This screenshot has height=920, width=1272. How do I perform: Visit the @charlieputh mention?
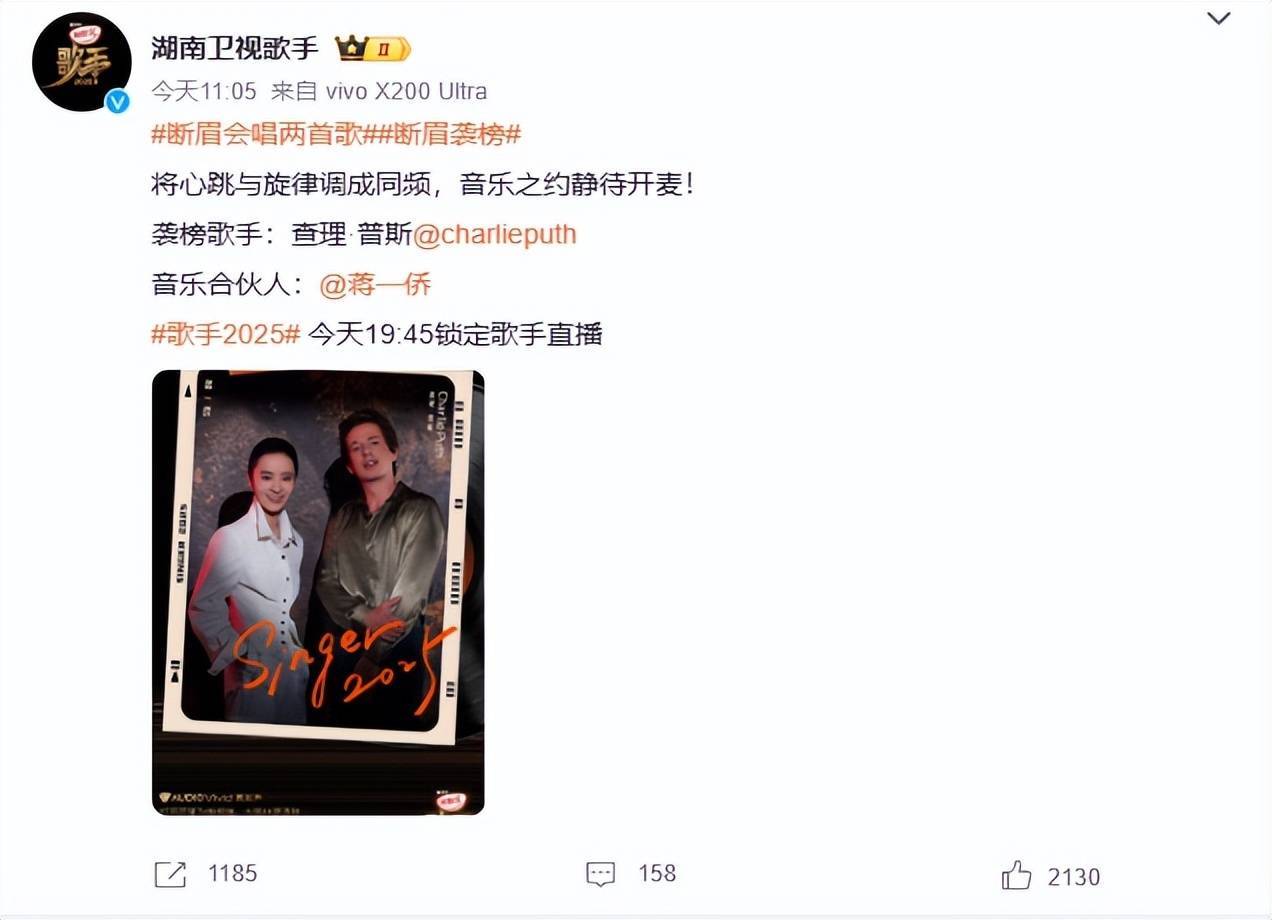495,235
